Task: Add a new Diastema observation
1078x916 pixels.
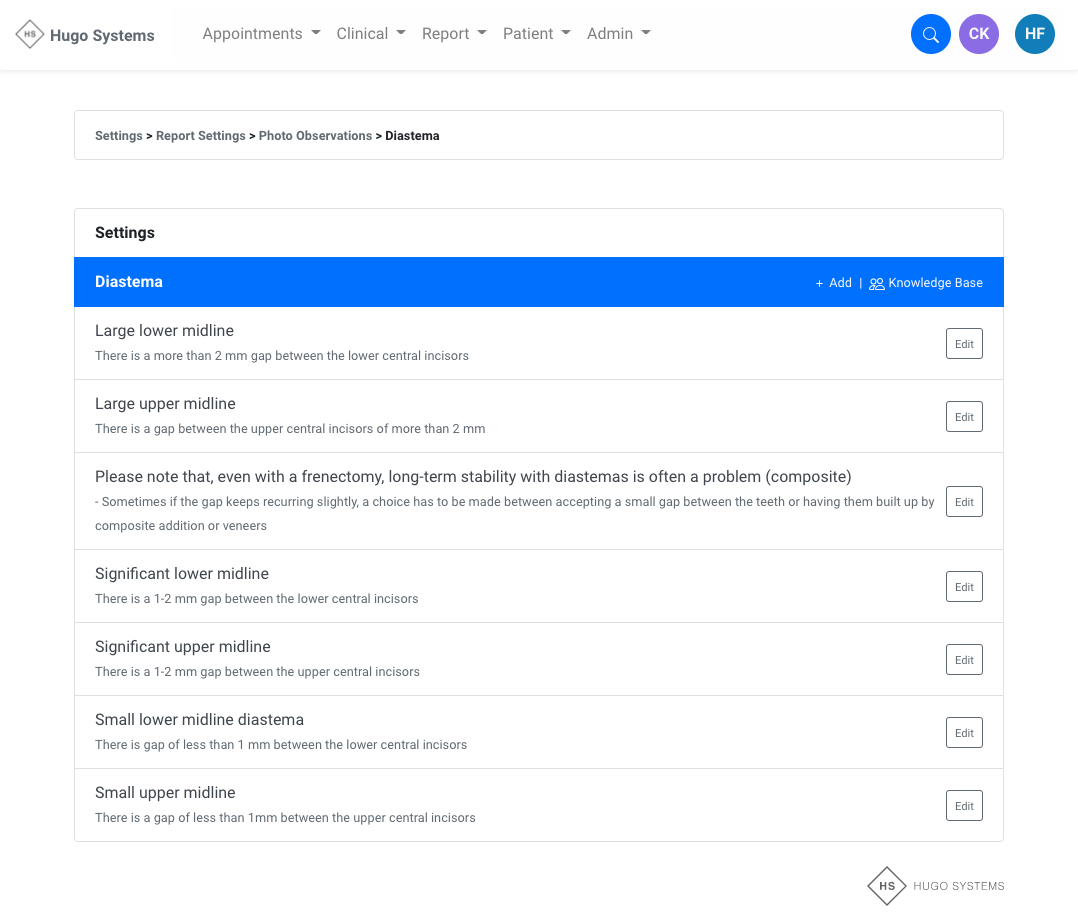Action: pos(834,283)
